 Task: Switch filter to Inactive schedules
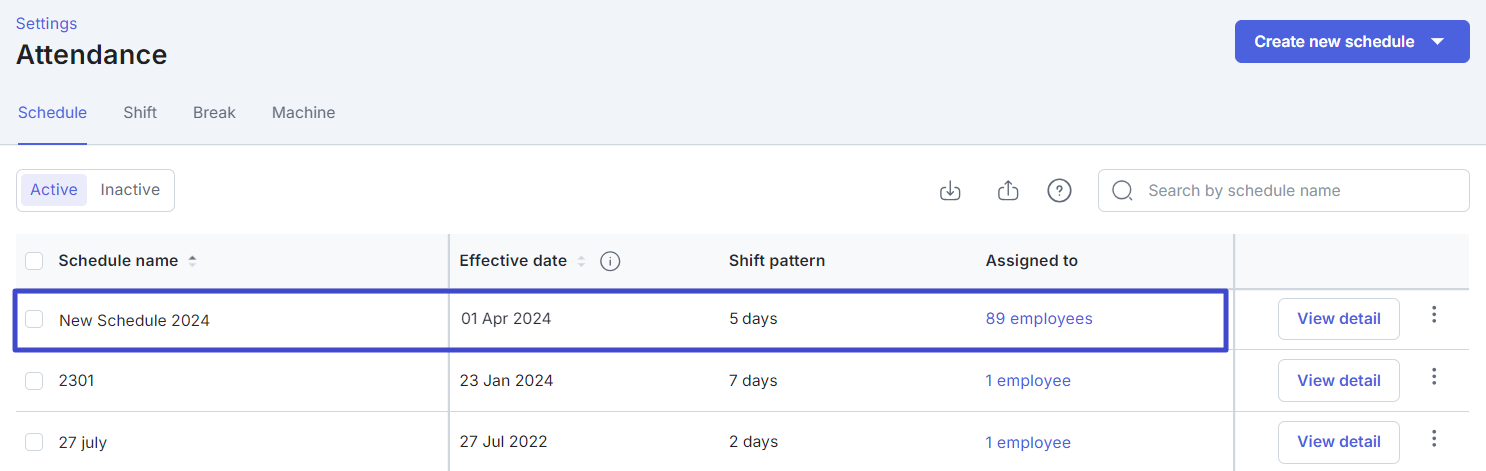coord(130,190)
